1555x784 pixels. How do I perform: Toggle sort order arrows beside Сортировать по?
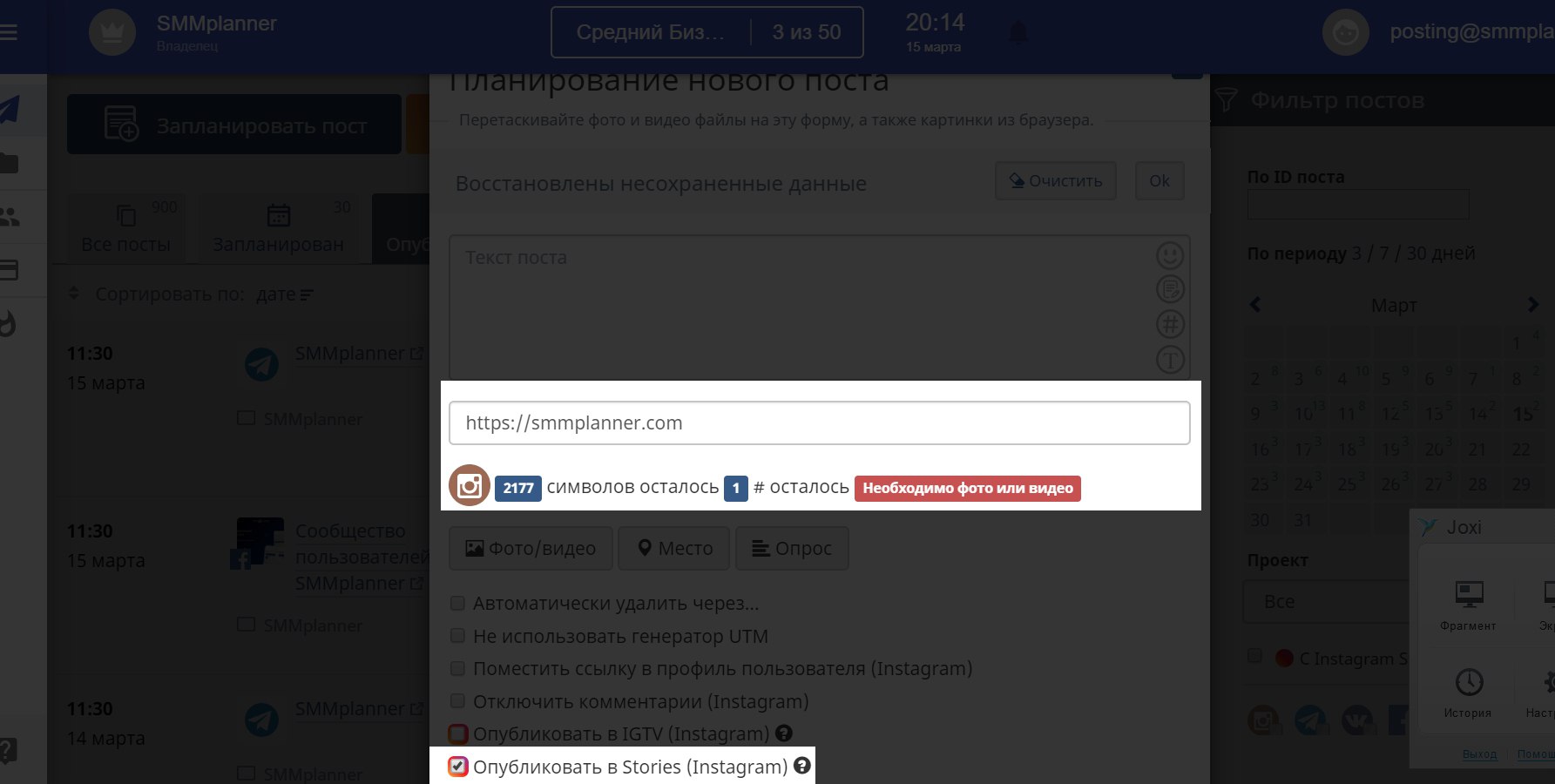click(x=74, y=294)
